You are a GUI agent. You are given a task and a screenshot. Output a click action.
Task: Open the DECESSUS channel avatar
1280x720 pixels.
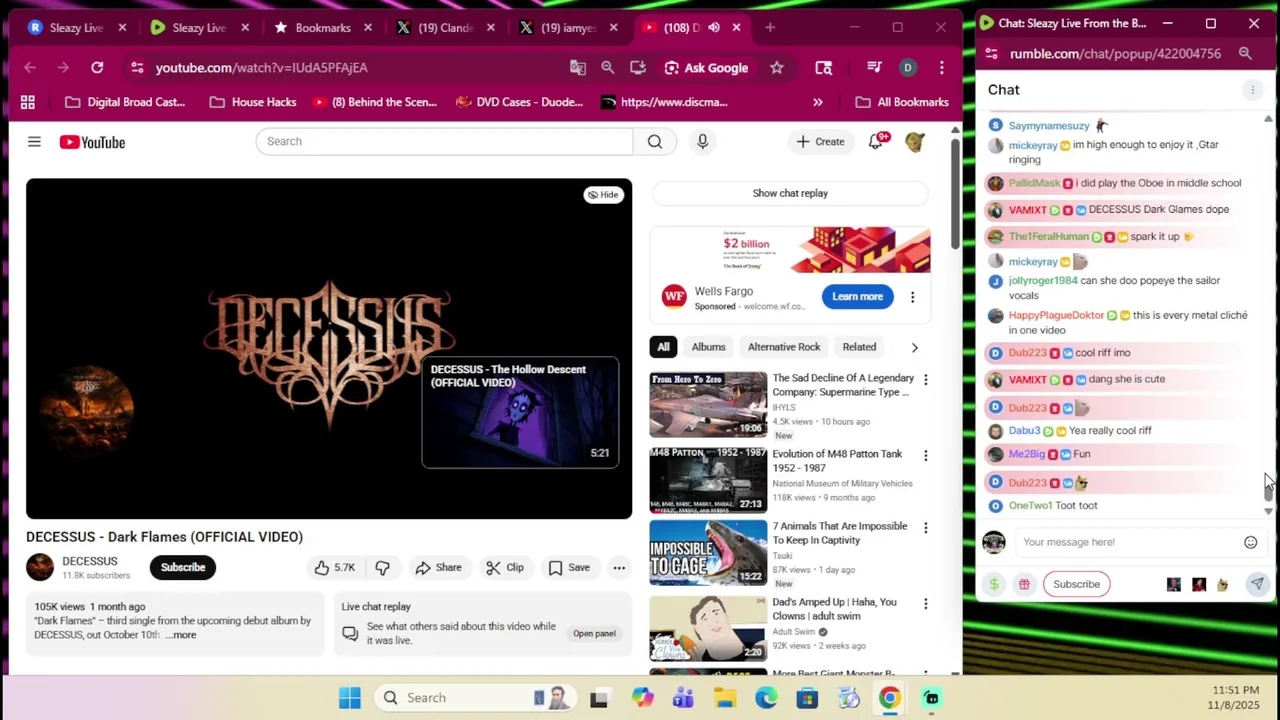[x=40, y=567]
